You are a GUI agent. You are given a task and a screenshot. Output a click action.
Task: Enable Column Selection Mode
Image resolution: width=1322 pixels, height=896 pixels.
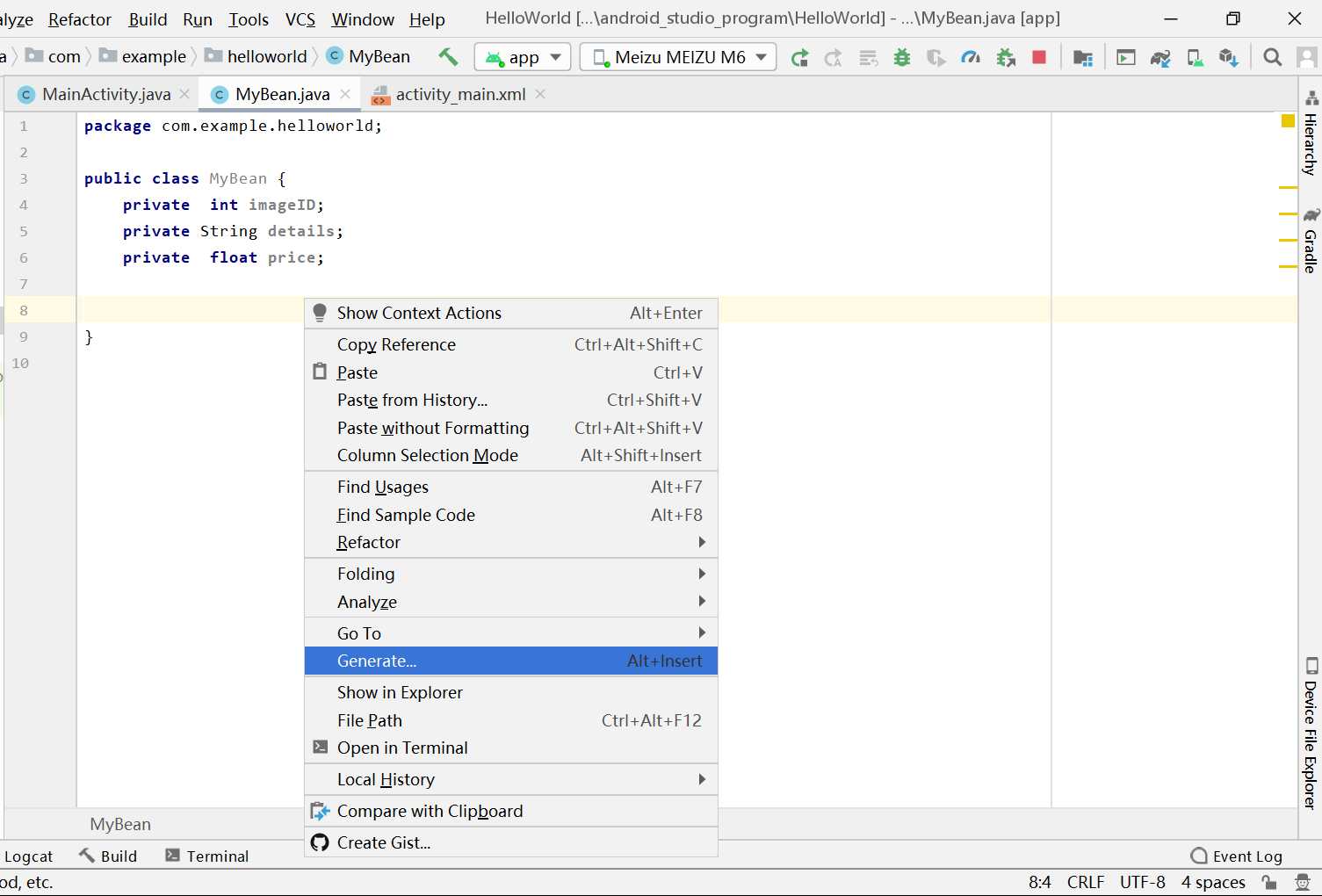click(x=511, y=455)
